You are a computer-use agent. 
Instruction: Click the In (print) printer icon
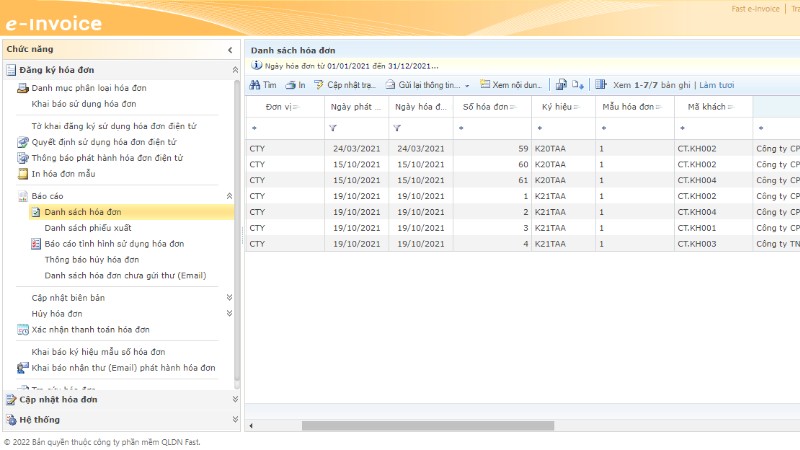click(290, 85)
